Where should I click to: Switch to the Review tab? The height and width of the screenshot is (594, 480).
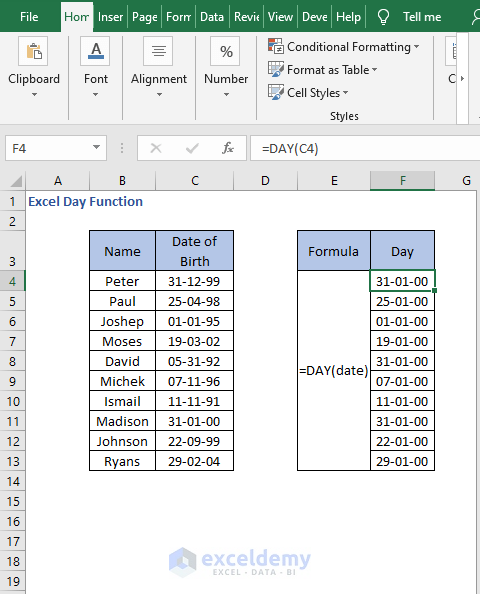[x=246, y=17]
